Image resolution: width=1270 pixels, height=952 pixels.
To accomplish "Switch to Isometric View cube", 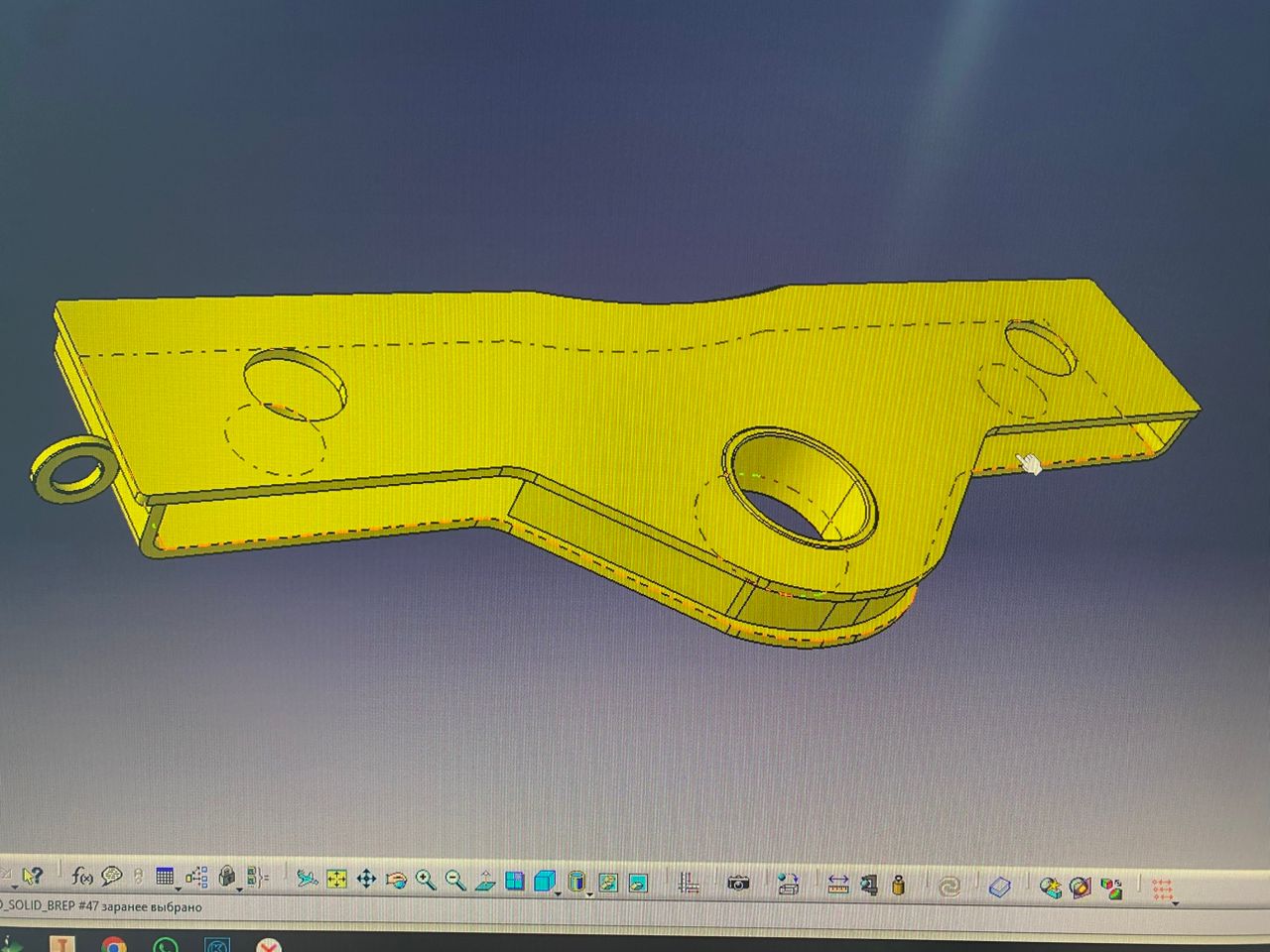I will point(544,881).
